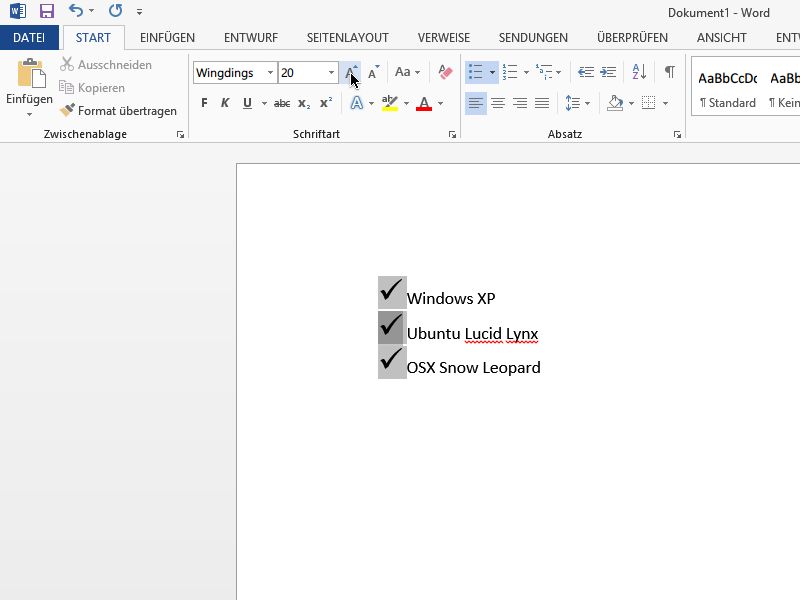Toggle italic (K) formatting
Screen dimensions: 800x600
point(225,103)
